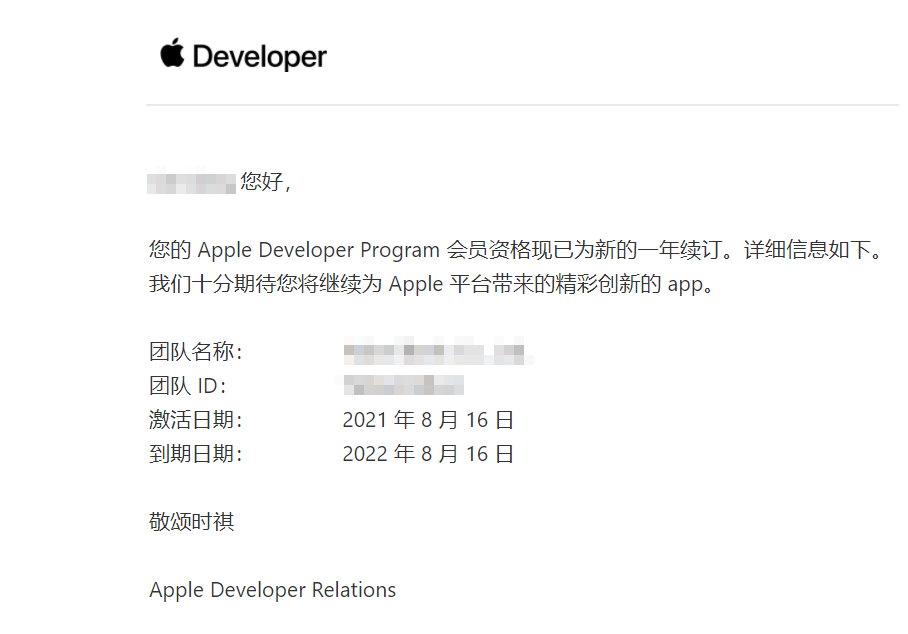Image resolution: width=908 pixels, height=634 pixels.
Task: Click the Apple logo icon
Action: tap(172, 53)
